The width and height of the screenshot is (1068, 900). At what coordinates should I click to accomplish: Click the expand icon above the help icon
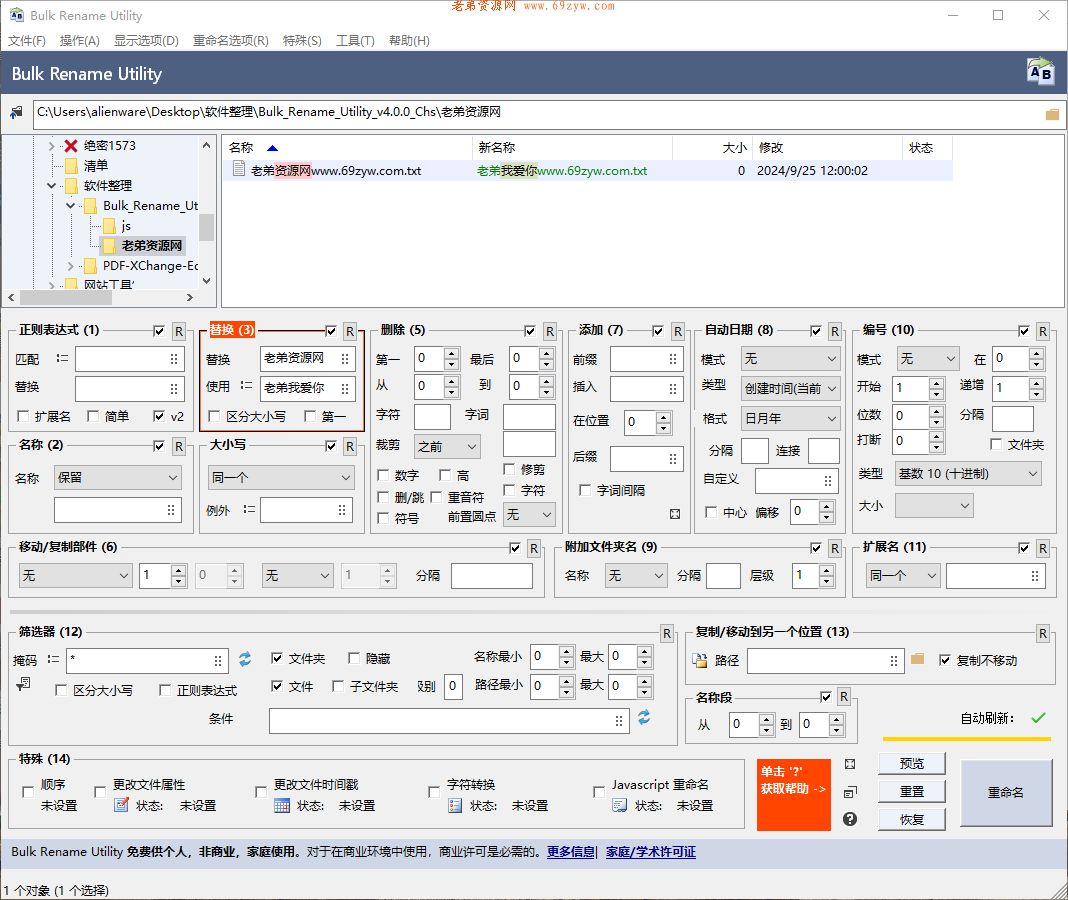pos(850,764)
